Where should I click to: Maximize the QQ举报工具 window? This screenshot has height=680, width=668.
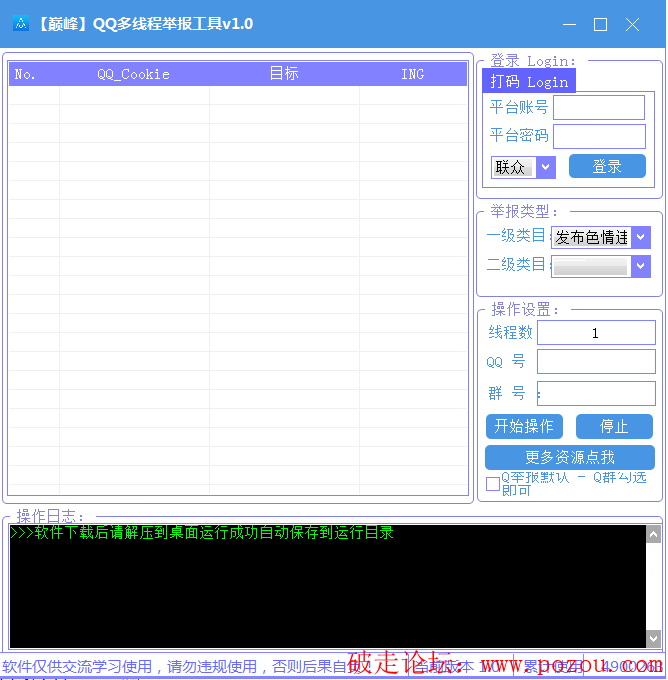(x=601, y=24)
